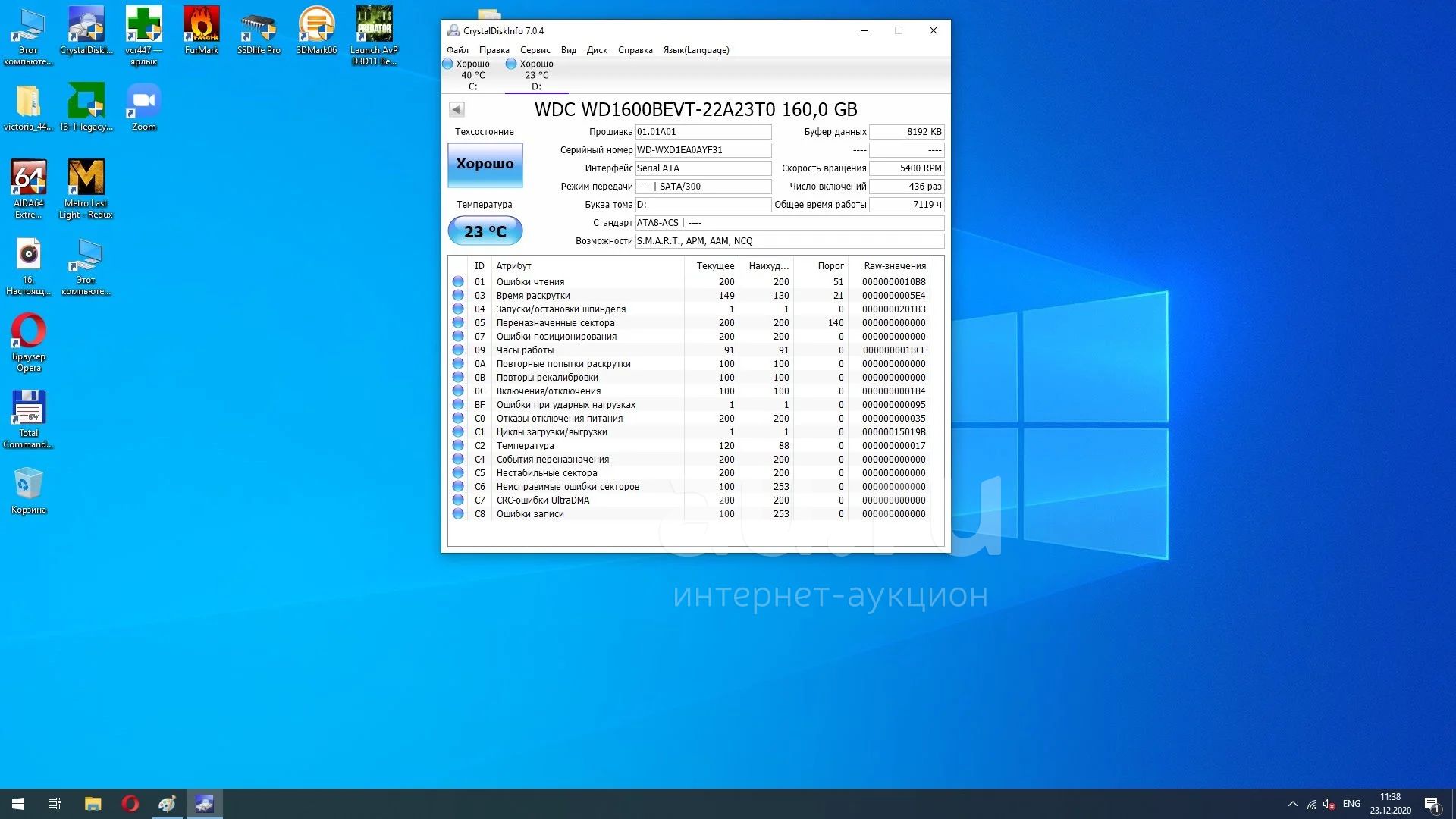
Task: Open the Opera browser desktop shortcut
Action: point(28,342)
